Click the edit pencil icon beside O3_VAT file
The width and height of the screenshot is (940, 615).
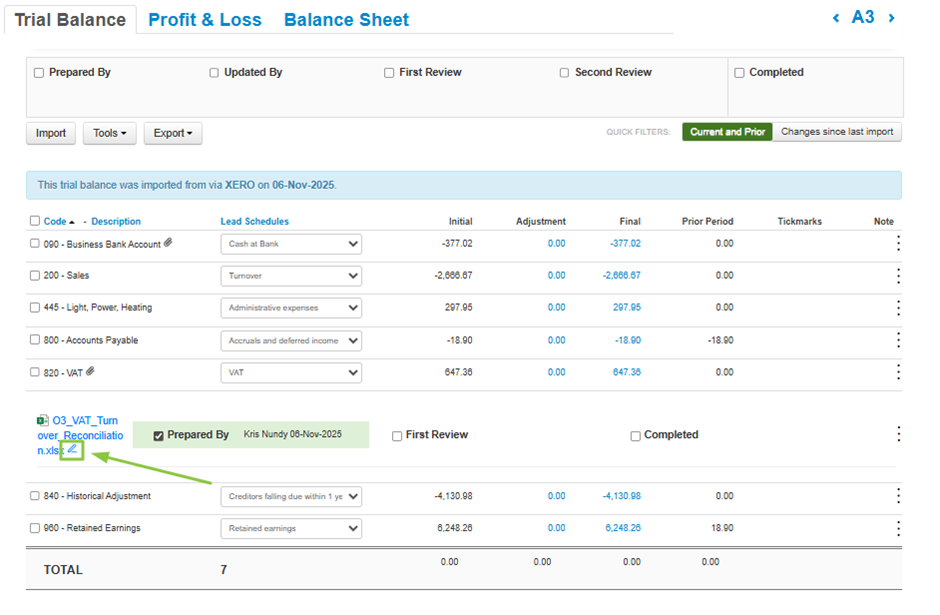tap(72, 451)
